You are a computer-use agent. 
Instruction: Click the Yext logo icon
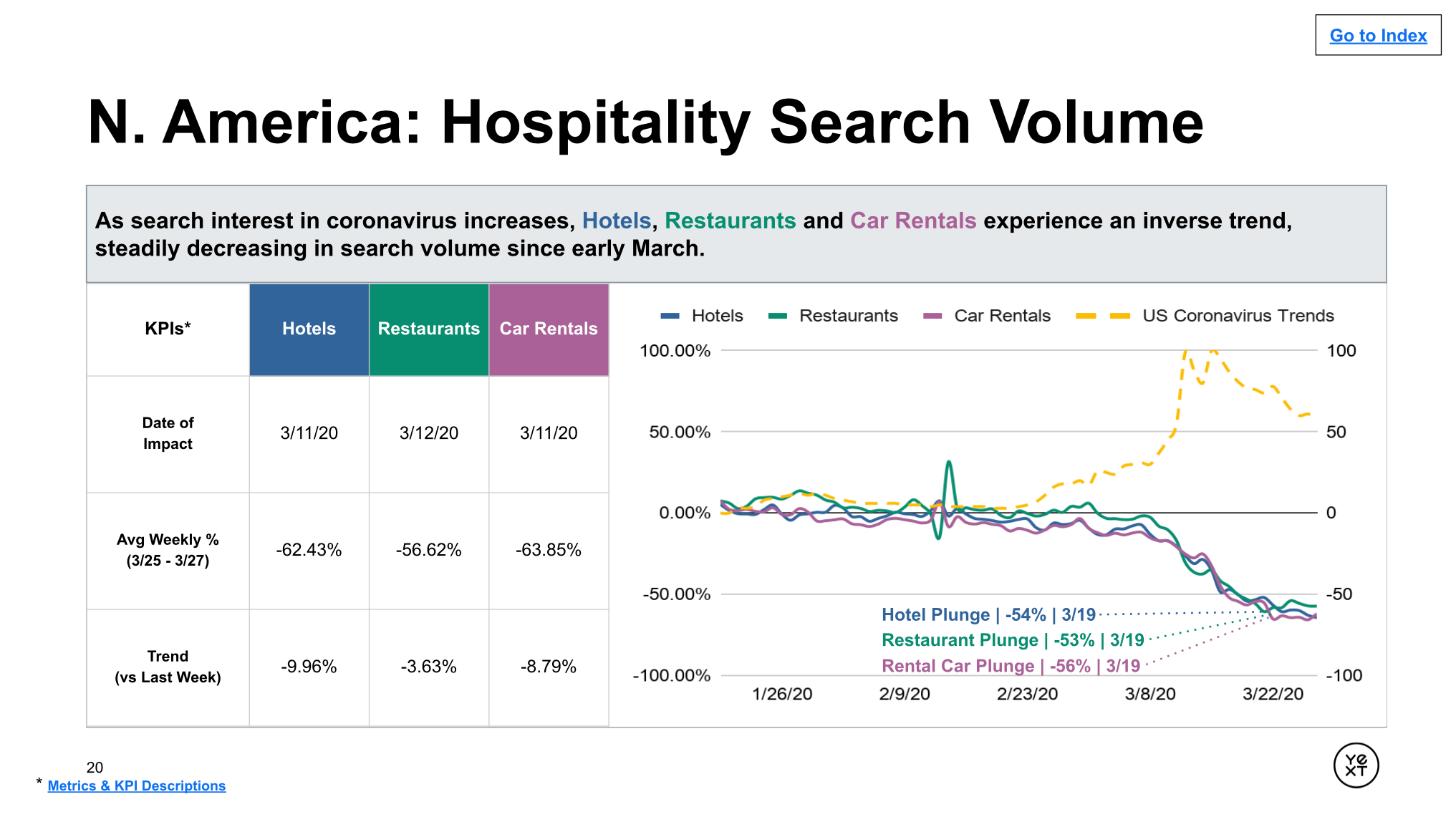[x=1356, y=765]
